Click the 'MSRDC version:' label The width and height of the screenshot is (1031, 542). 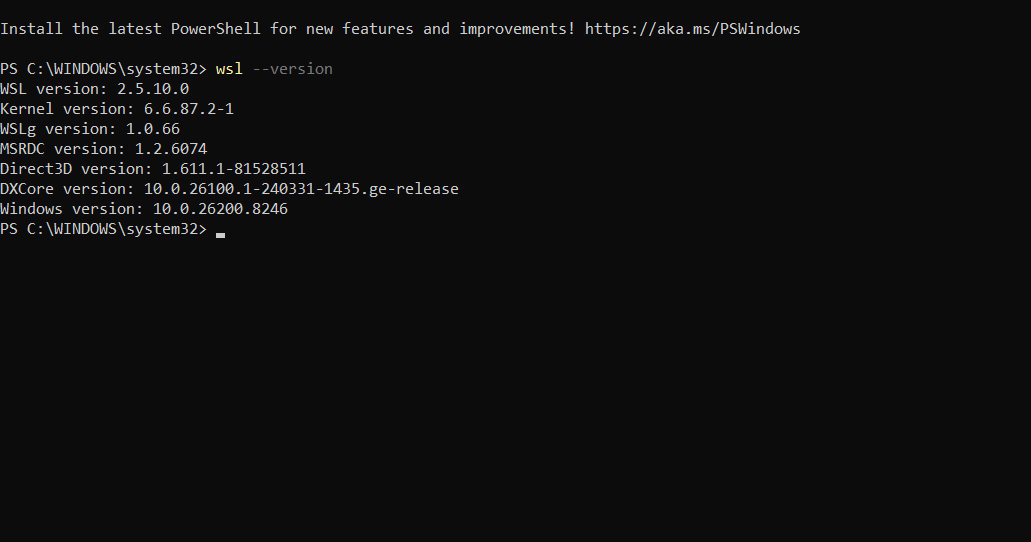pos(63,149)
